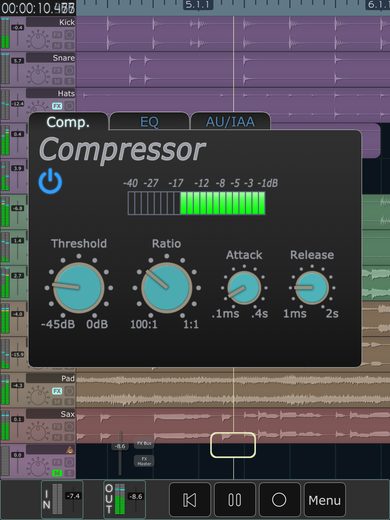Select the Snare track name

tap(51, 58)
